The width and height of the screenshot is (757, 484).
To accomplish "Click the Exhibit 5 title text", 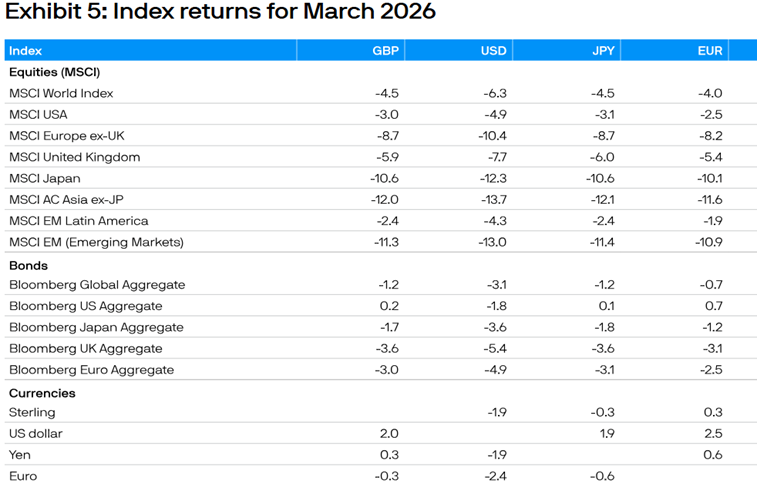I will [220, 13].
